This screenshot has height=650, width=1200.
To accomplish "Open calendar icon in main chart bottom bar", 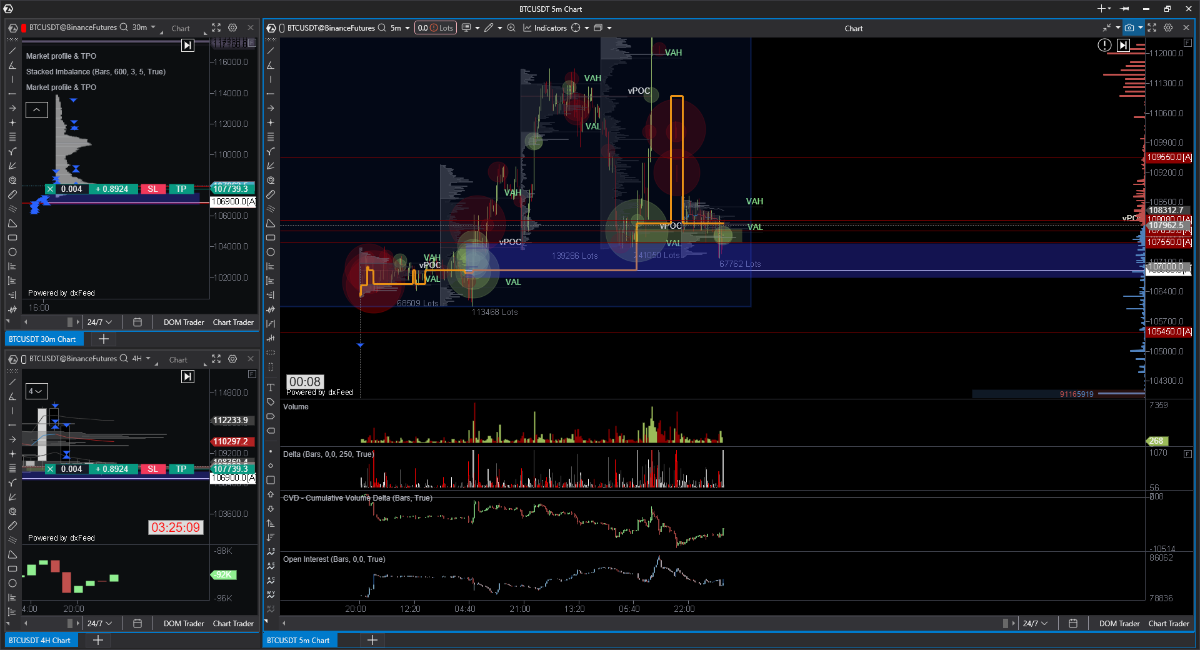I will (1072, 623).
